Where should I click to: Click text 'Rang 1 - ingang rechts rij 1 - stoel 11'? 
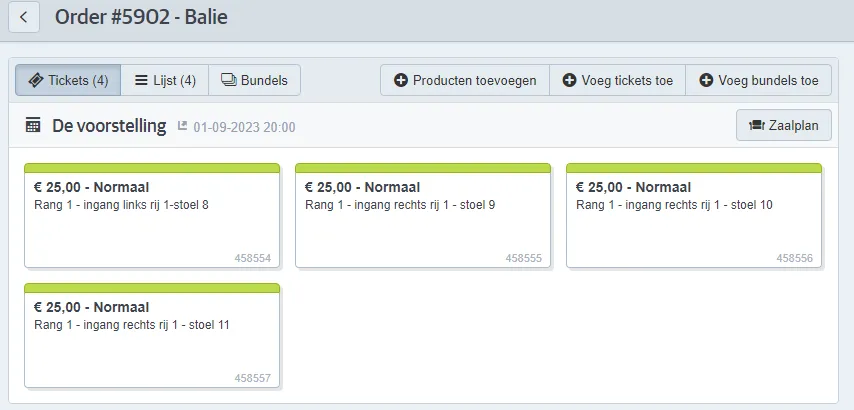132,325
